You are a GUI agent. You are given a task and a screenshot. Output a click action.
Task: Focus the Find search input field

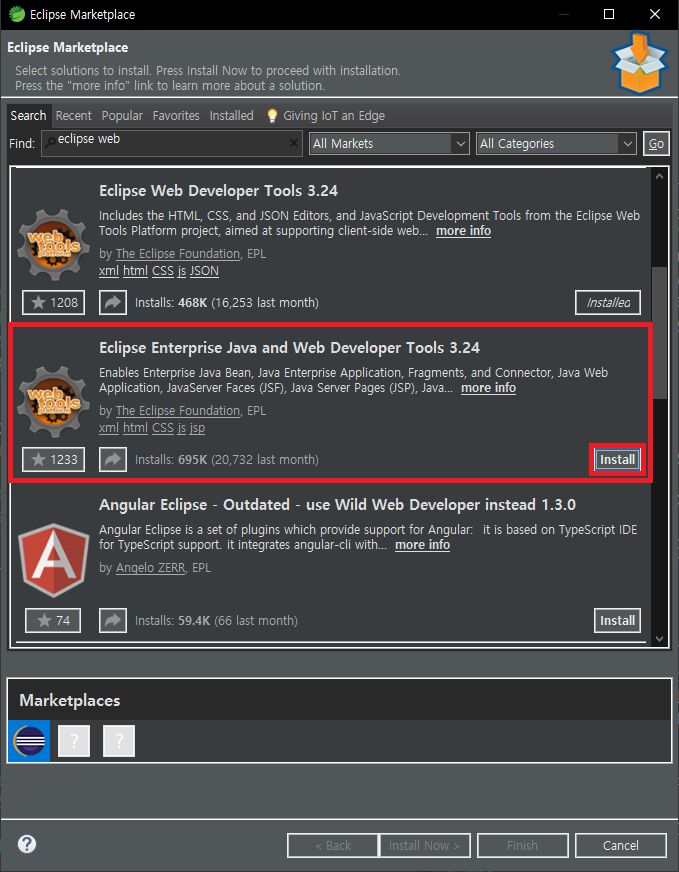pyautogui.click(x=172, y=143)
